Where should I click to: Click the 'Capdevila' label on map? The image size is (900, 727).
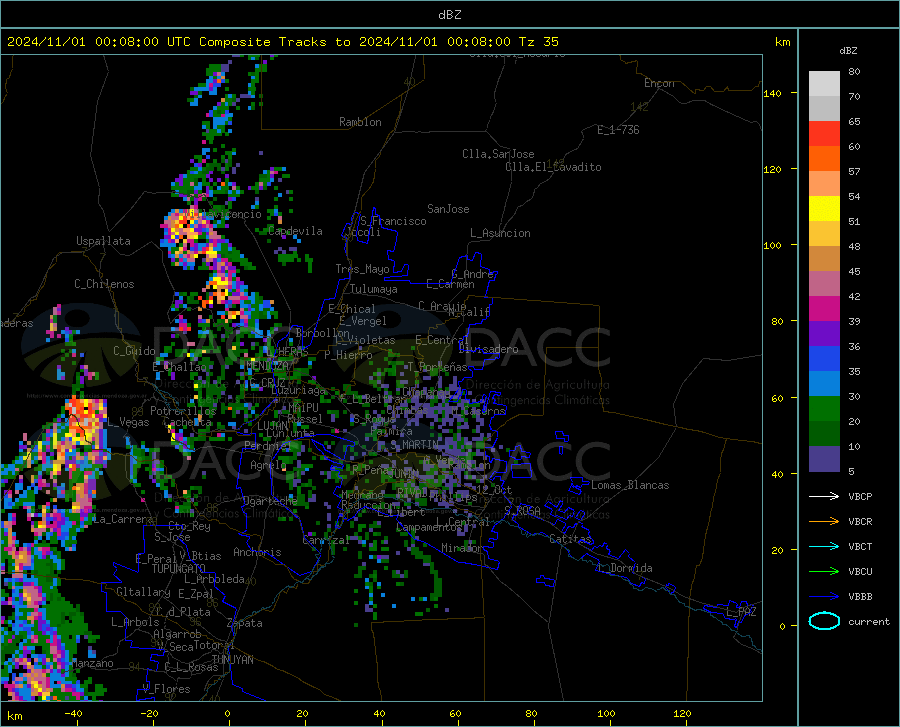coord(295,231)
